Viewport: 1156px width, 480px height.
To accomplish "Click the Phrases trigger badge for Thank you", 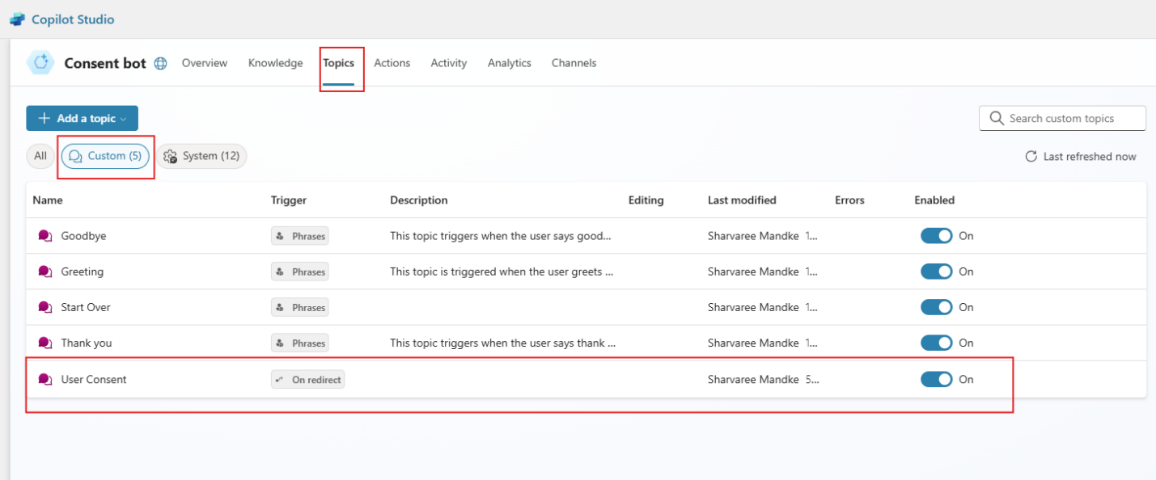I will point(300,344).
